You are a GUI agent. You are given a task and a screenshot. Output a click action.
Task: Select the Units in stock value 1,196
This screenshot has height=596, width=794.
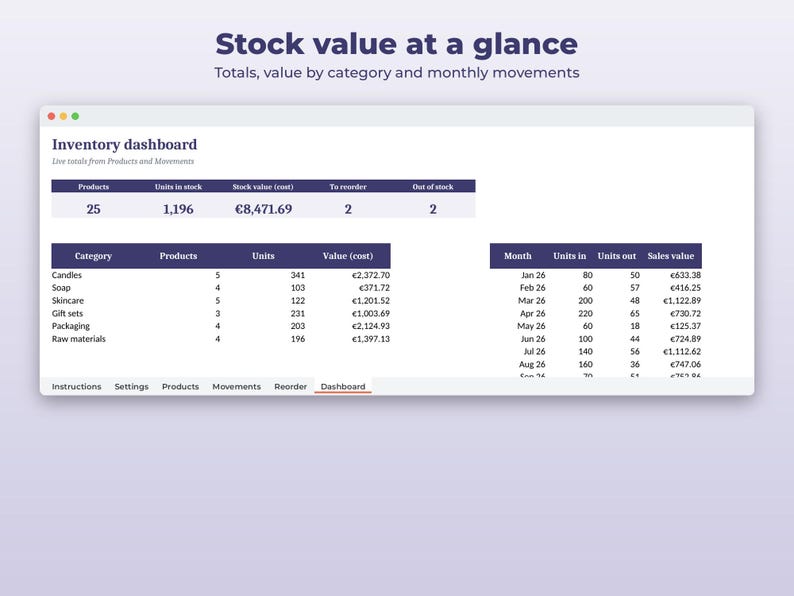pyautogui.click(x=178, y=209)
